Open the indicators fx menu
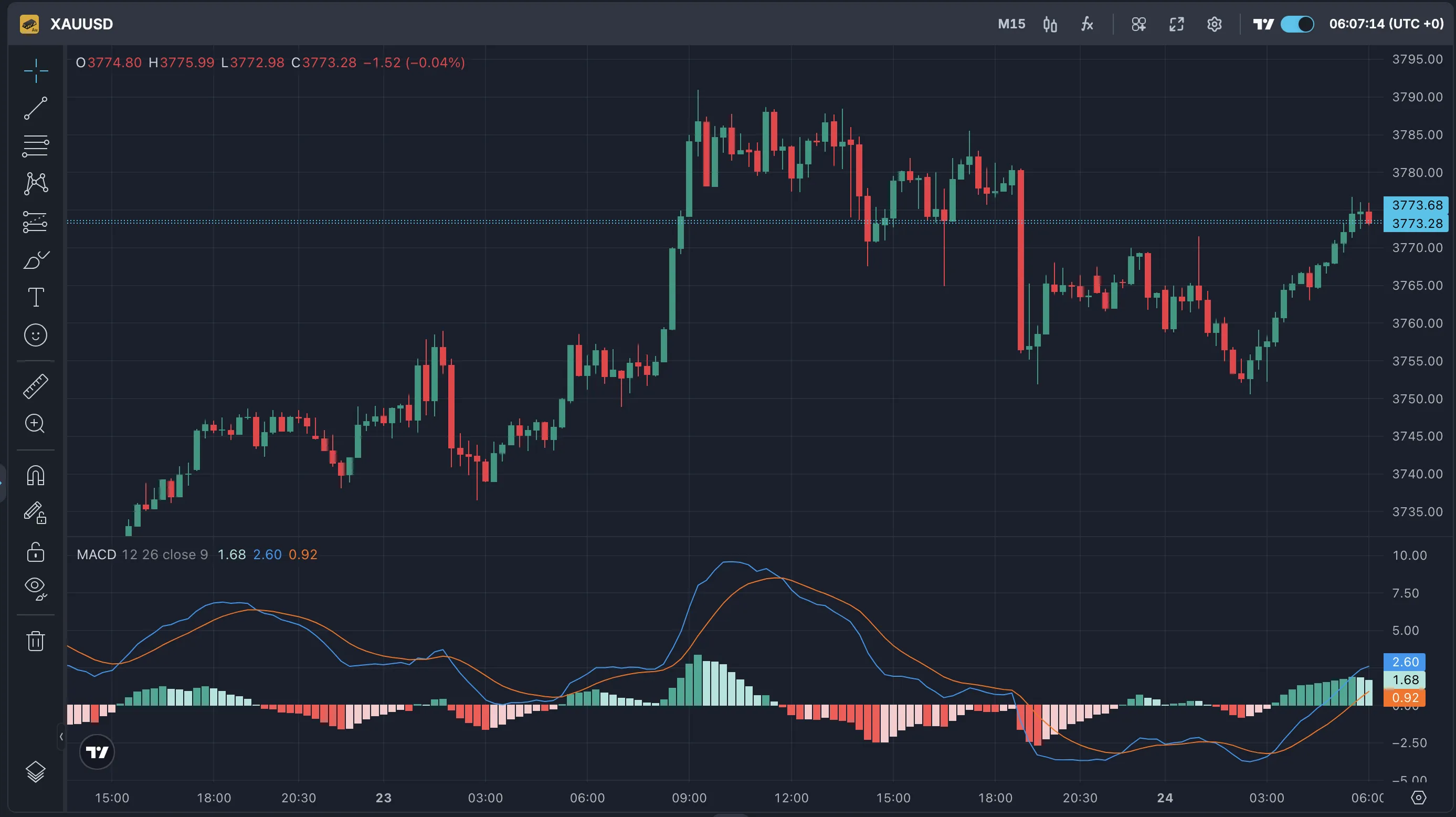This screenshot has height=817, width=1456. pos(1087,24)
